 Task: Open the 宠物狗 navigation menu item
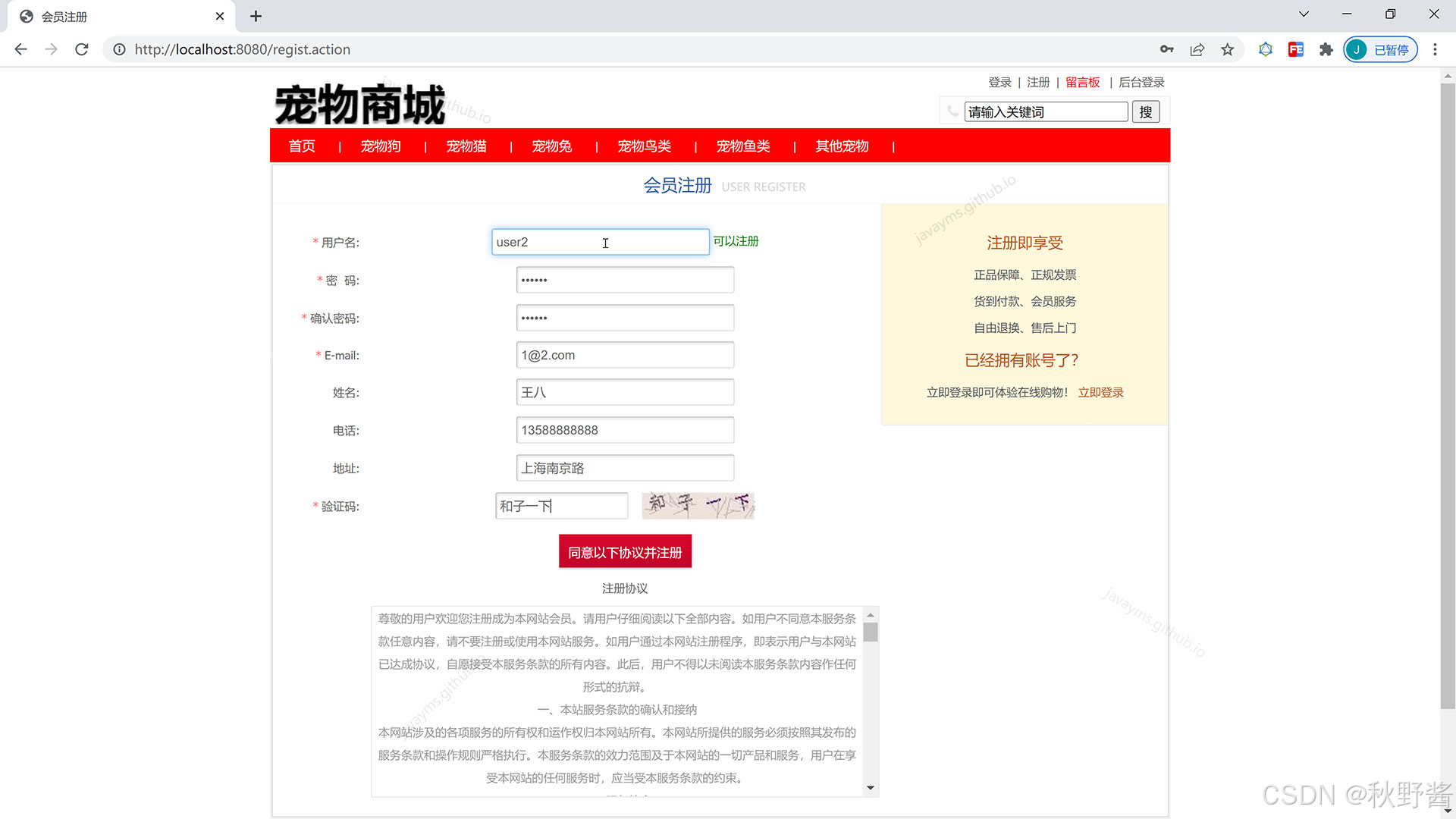(x=381, y=146)
